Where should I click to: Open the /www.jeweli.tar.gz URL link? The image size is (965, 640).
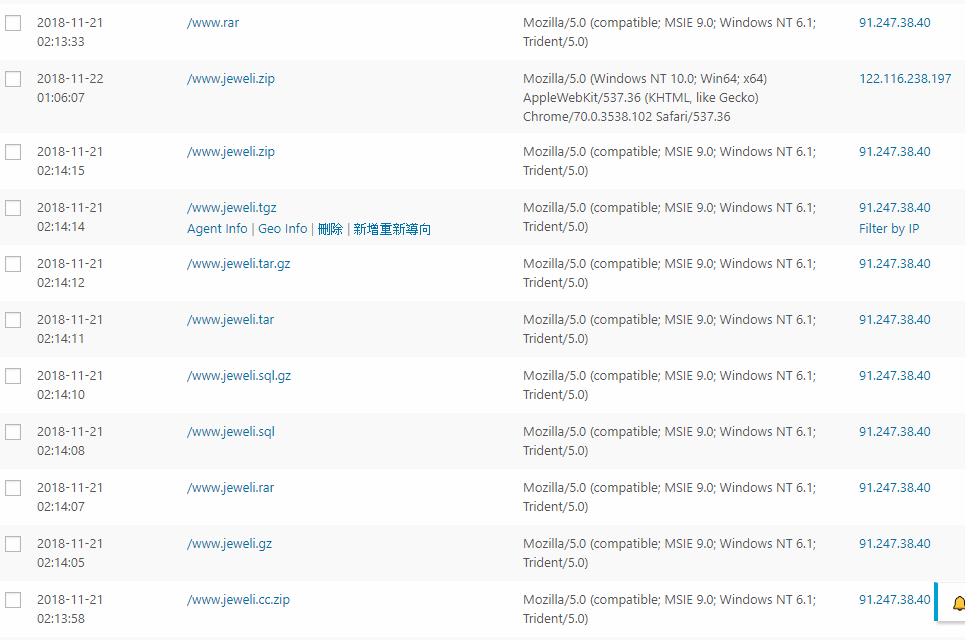click(238, 264)
